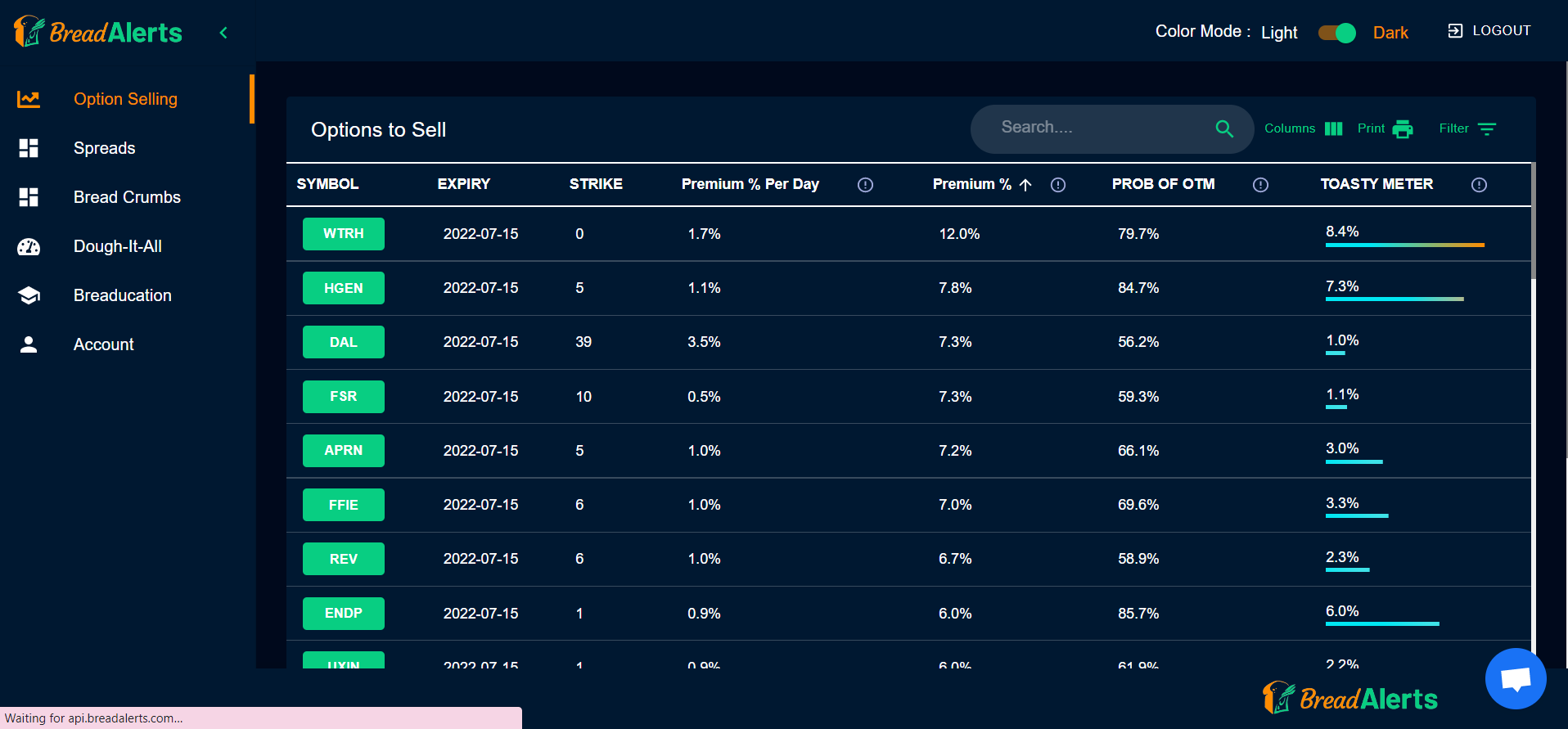
Task: Click the Premium % column header text
Action: click(971, 184)
